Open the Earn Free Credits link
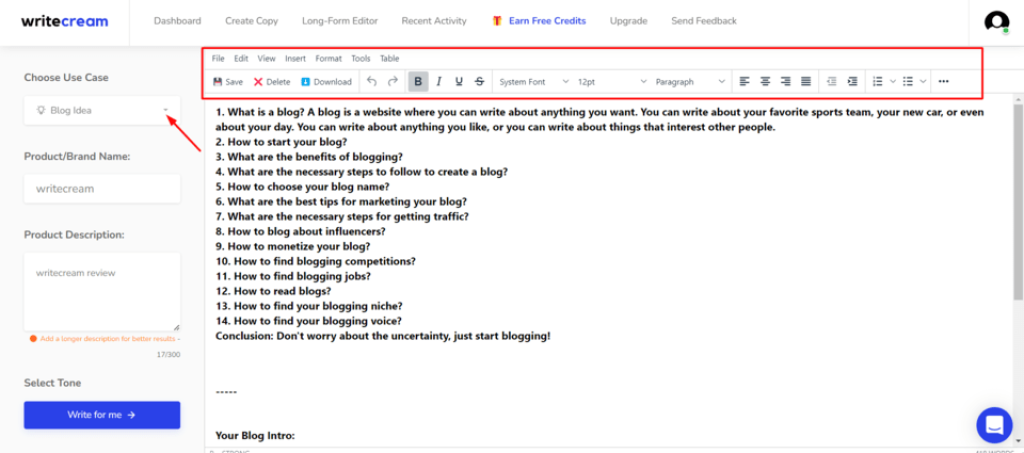 point(539,21)
